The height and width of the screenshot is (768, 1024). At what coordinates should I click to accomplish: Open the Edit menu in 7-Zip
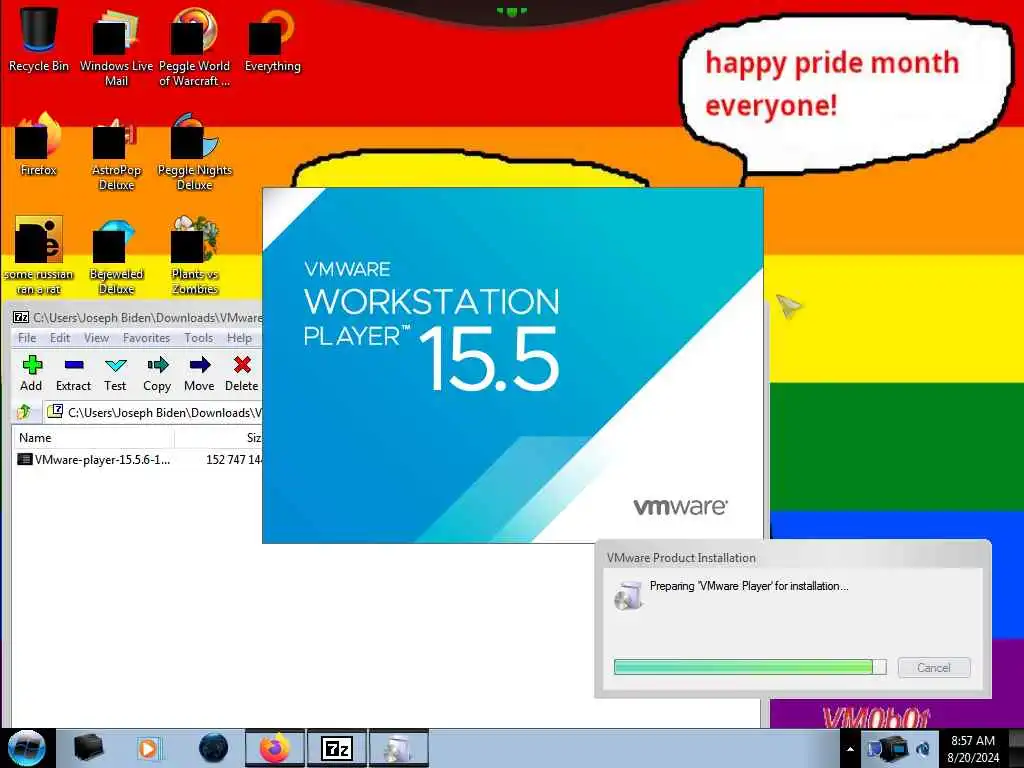pos(60,338)
